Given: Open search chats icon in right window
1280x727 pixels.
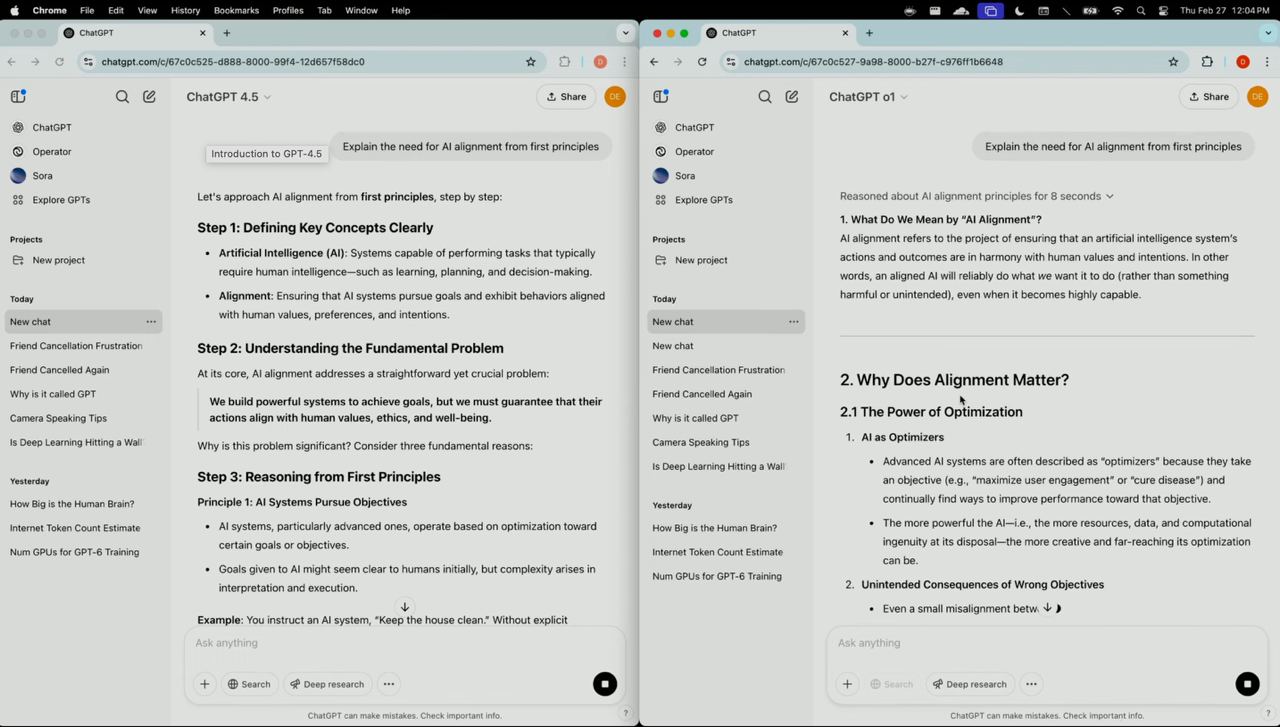Looking at the screenshot, I should click(x=765, y=97).
